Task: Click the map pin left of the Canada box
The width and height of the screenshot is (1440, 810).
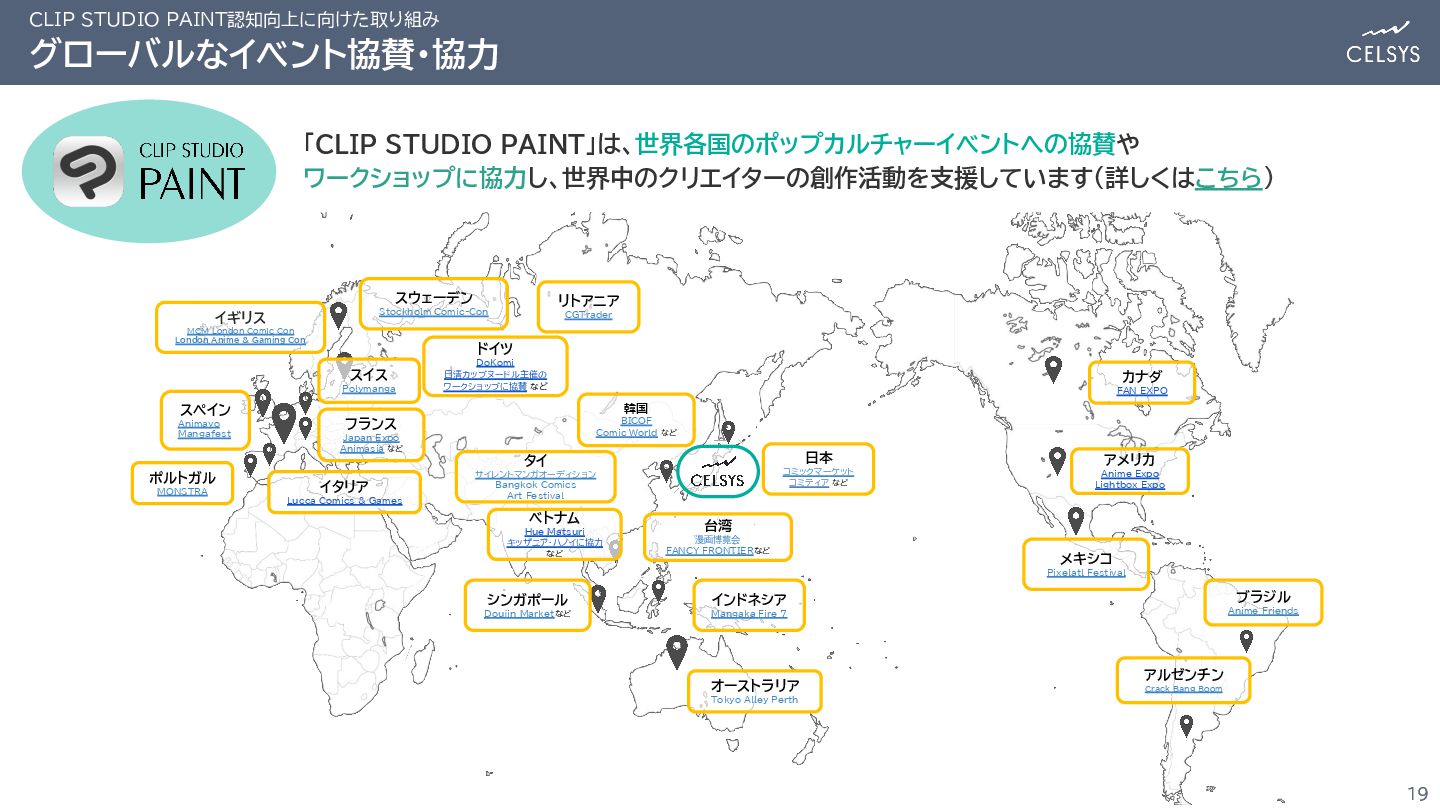Action: coord(1052,370)
